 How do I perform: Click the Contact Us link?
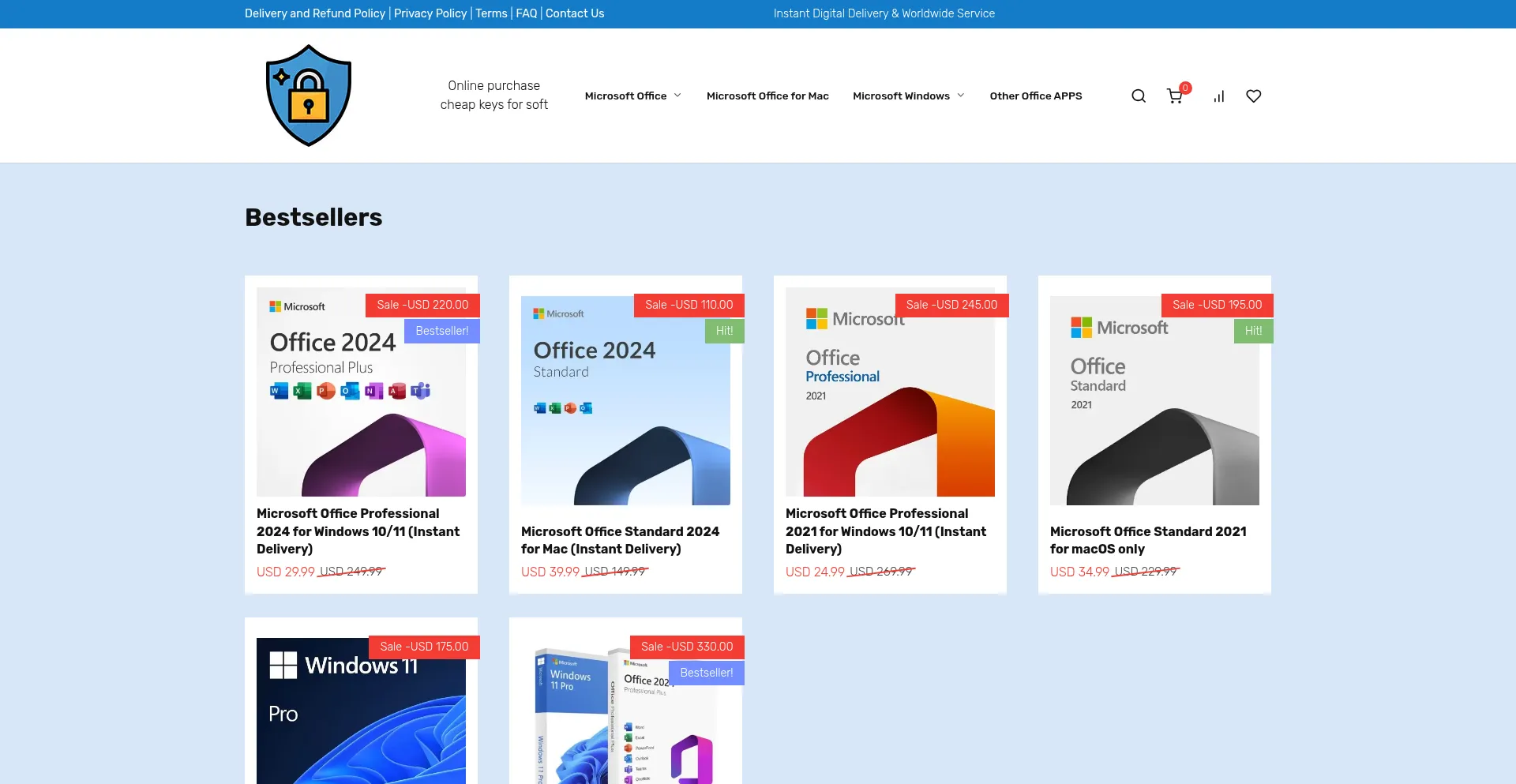click(574, 13)
